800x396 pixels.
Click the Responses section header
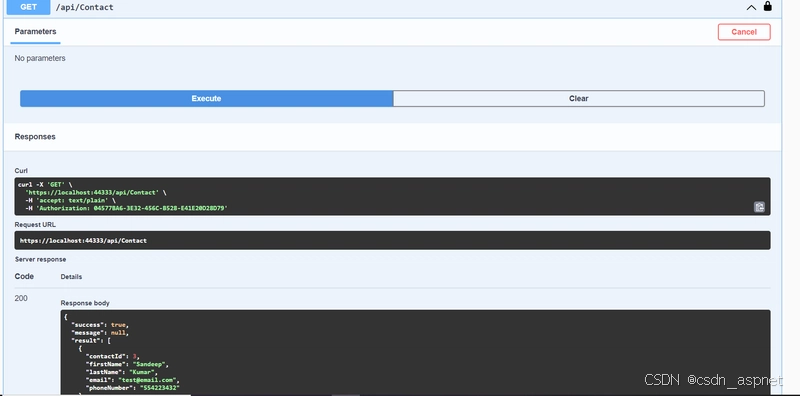35,137
